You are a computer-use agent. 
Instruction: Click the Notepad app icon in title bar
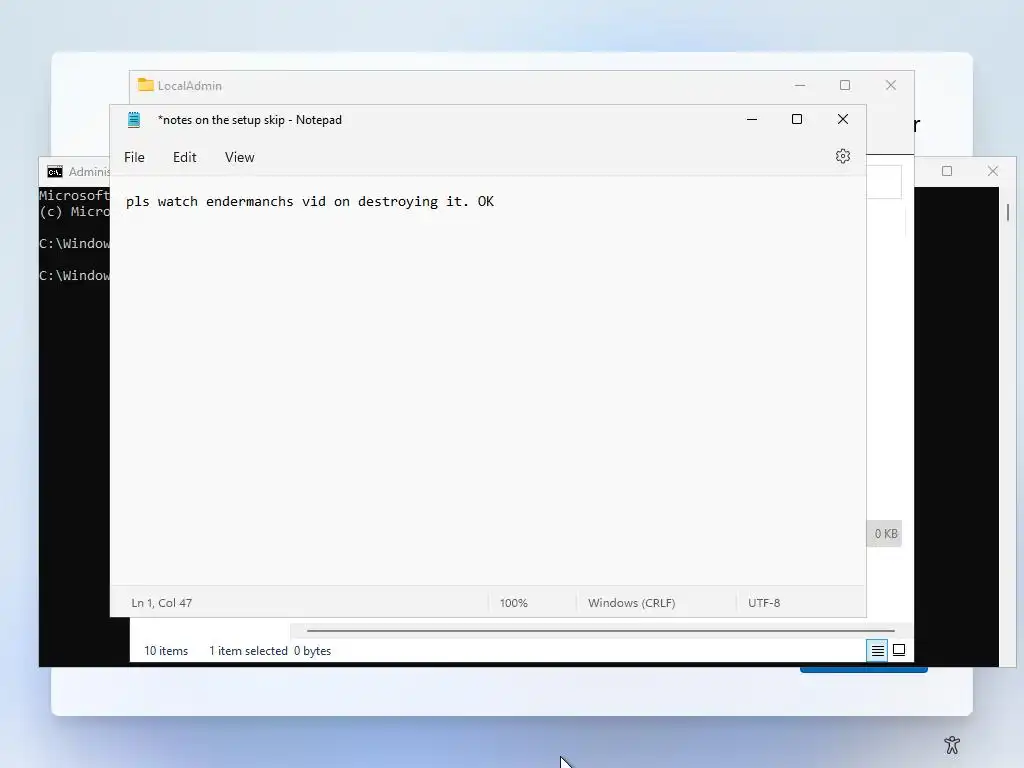(x=134, y=120)
